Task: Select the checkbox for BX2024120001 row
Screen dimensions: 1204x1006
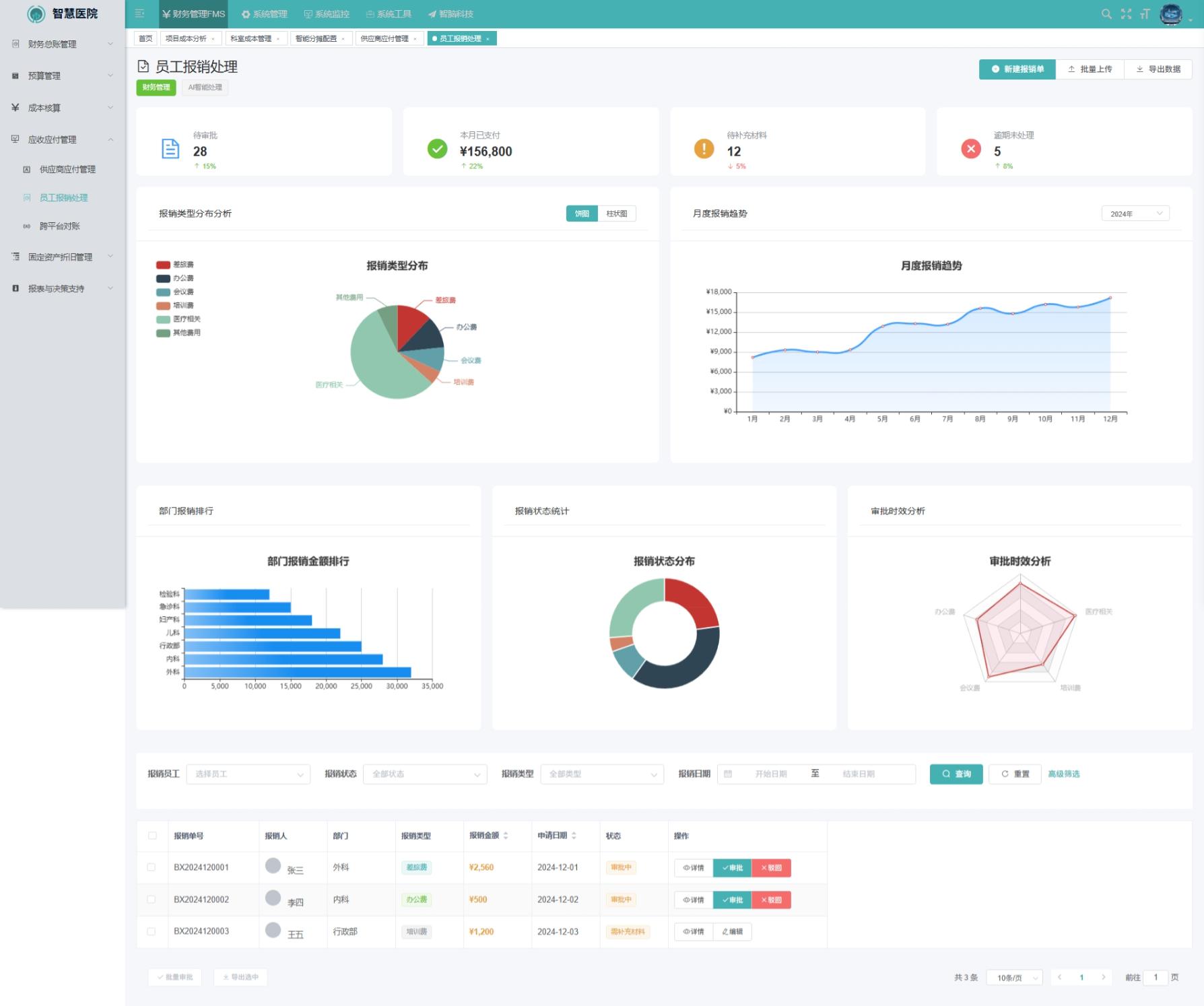Action: pyautogui.click(x=152, y=867)
